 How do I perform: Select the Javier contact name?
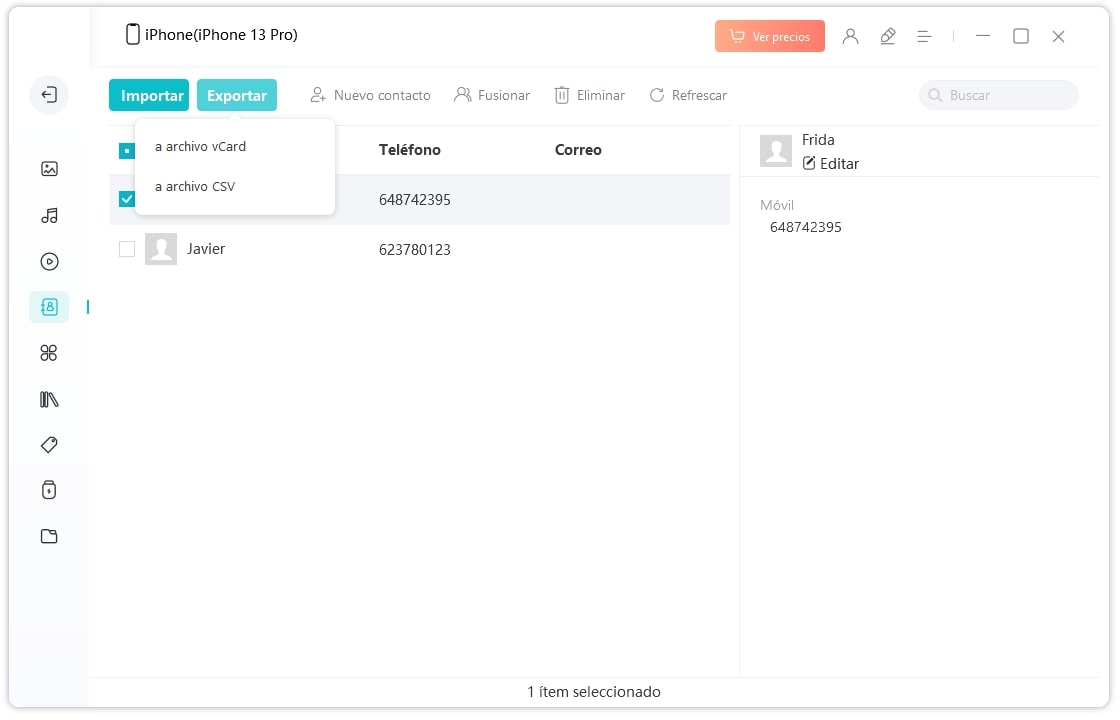click(x=206, y=249)
